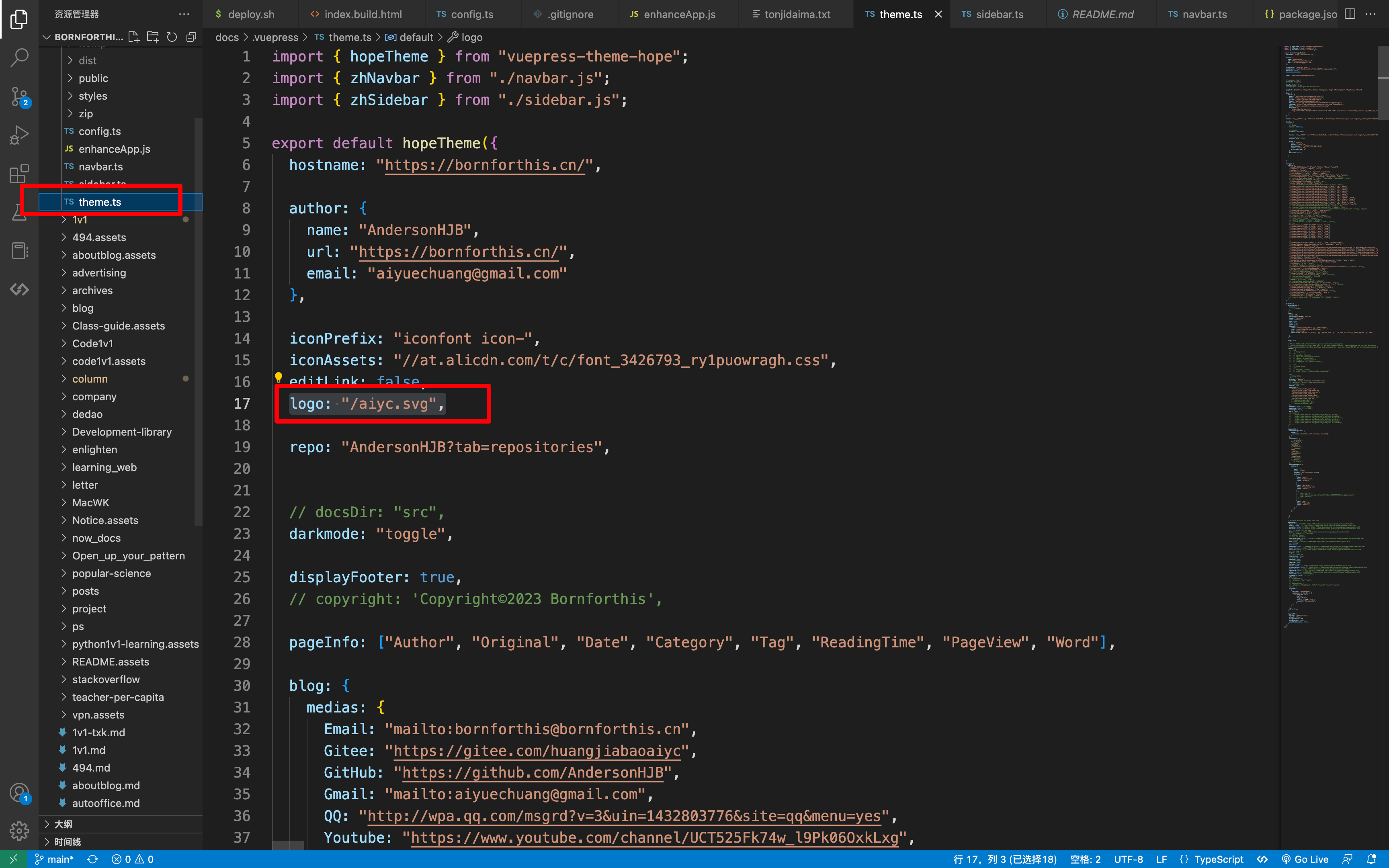The width and height of the screenshot is (1389, 868).
Task: Click the remote window status icon
Action: (13, 859)
